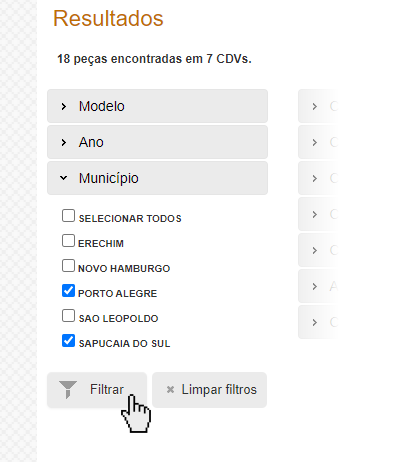Click the Resultados heading
The width and height of the screenshot is (403, 462).
click(108, 18)
